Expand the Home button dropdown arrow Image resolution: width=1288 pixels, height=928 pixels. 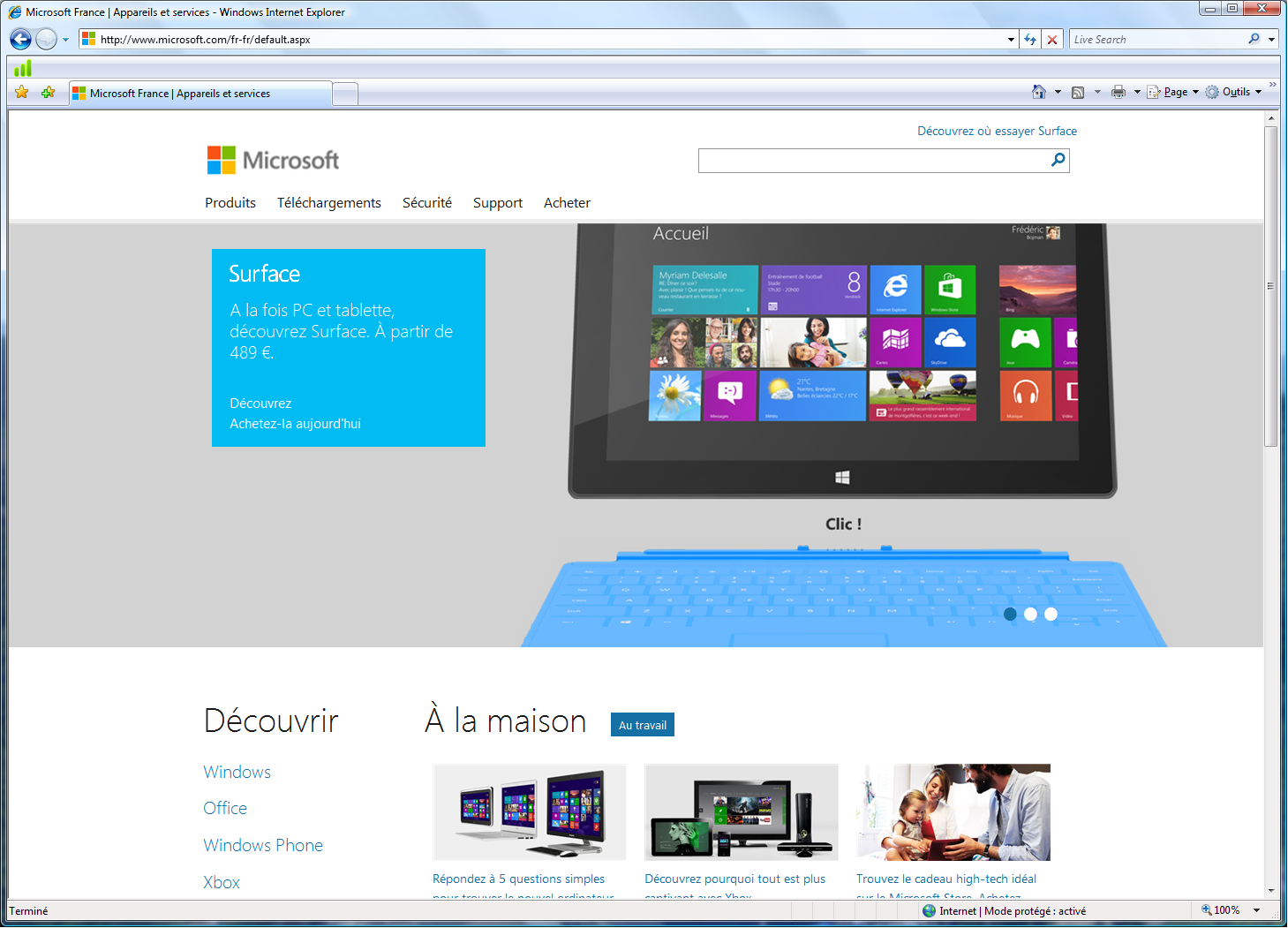pyautogui.click(x=1058, y=92)
